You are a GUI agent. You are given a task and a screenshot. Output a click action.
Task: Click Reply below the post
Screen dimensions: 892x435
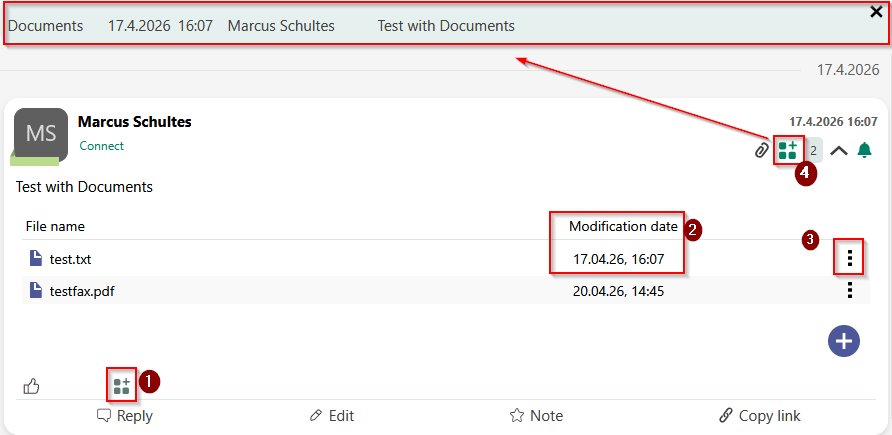(x=125, y=416)
